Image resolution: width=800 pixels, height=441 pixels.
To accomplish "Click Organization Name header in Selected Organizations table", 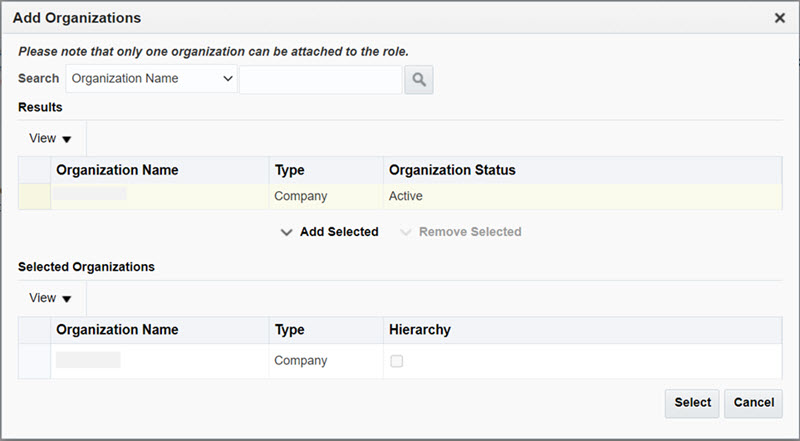I will pos(117,330).
